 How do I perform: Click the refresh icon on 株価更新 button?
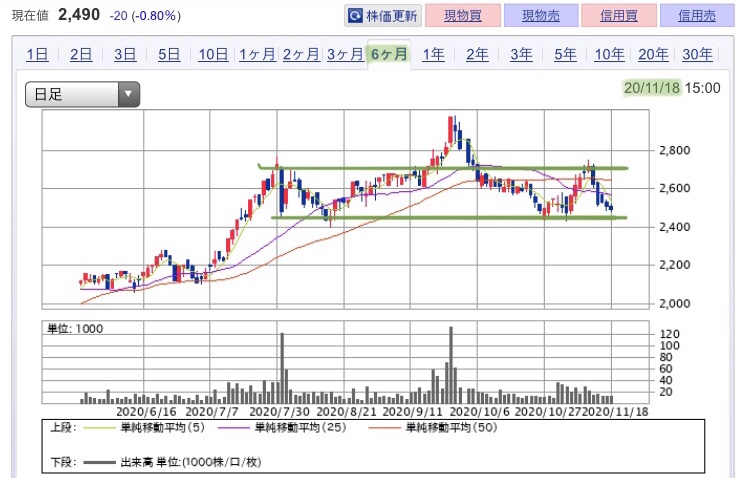tap(355, 16)
